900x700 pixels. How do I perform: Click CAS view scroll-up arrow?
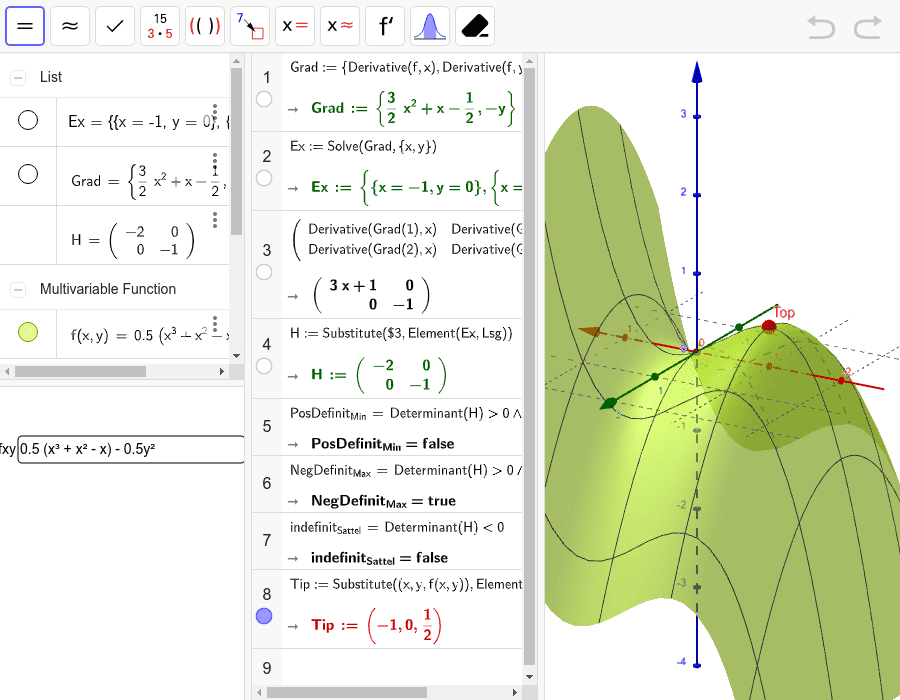[530, 60]
